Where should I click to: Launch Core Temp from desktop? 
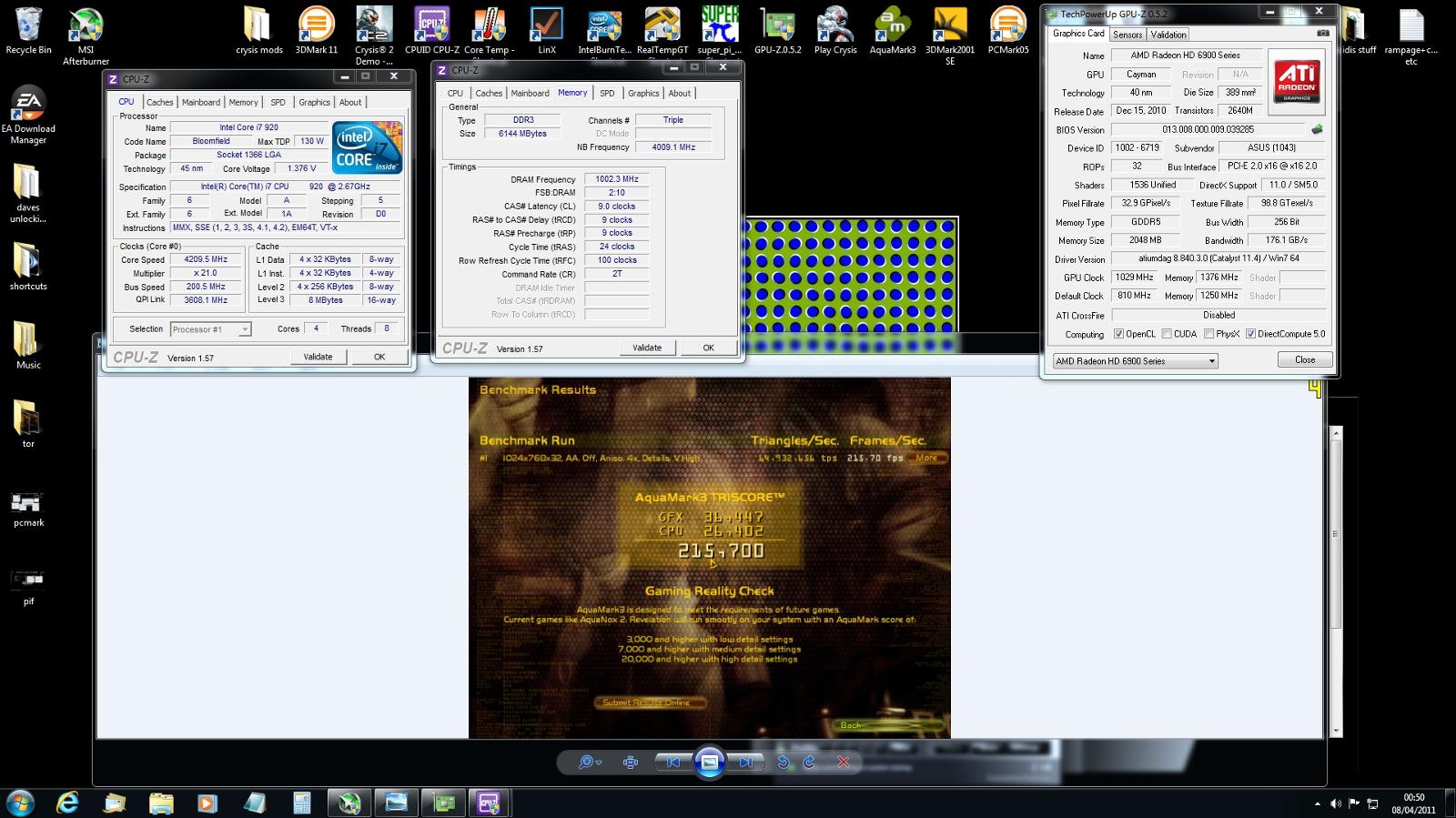point(490,30)
